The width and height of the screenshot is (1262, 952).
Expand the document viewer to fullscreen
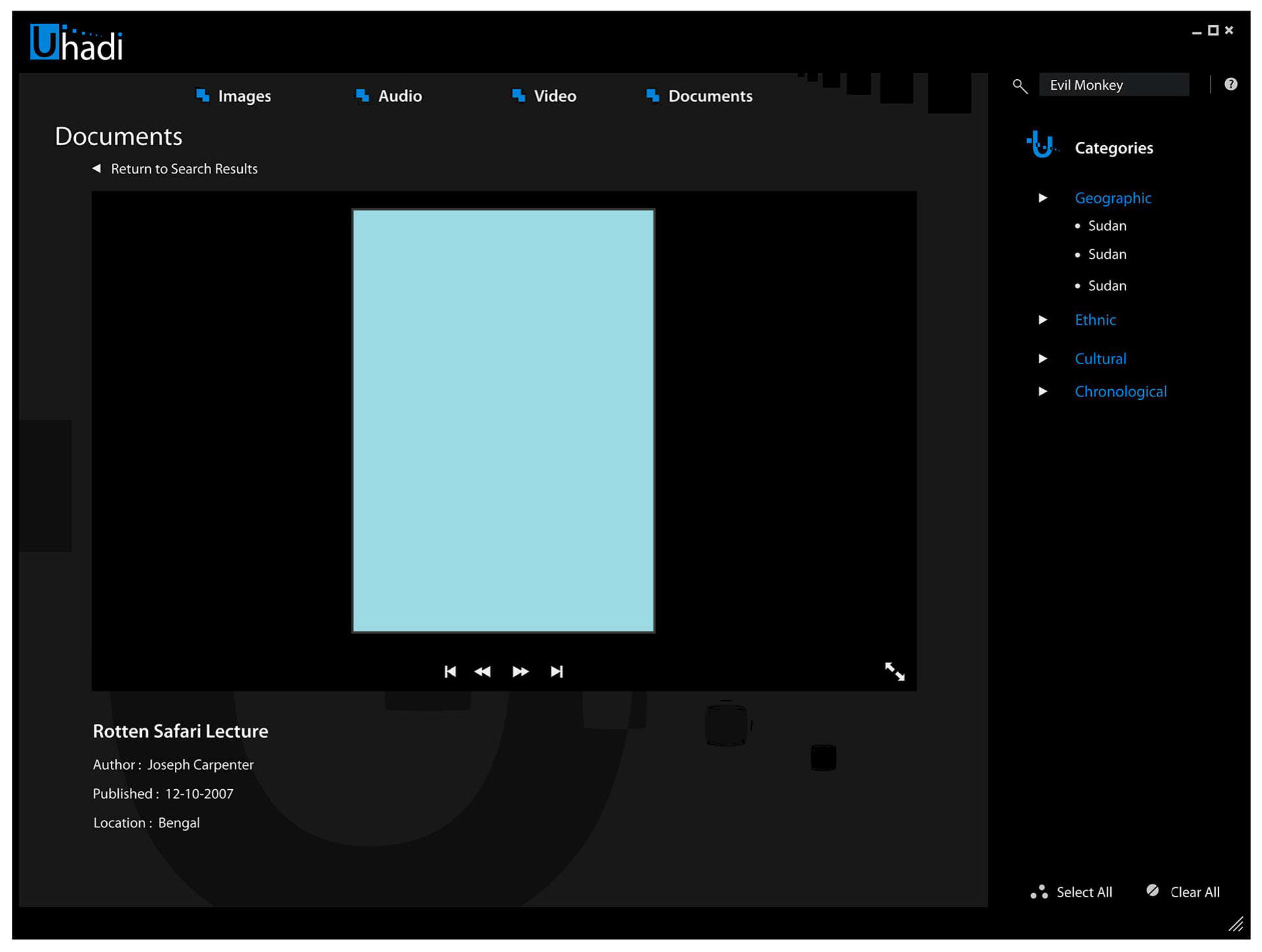pos(895,671)
